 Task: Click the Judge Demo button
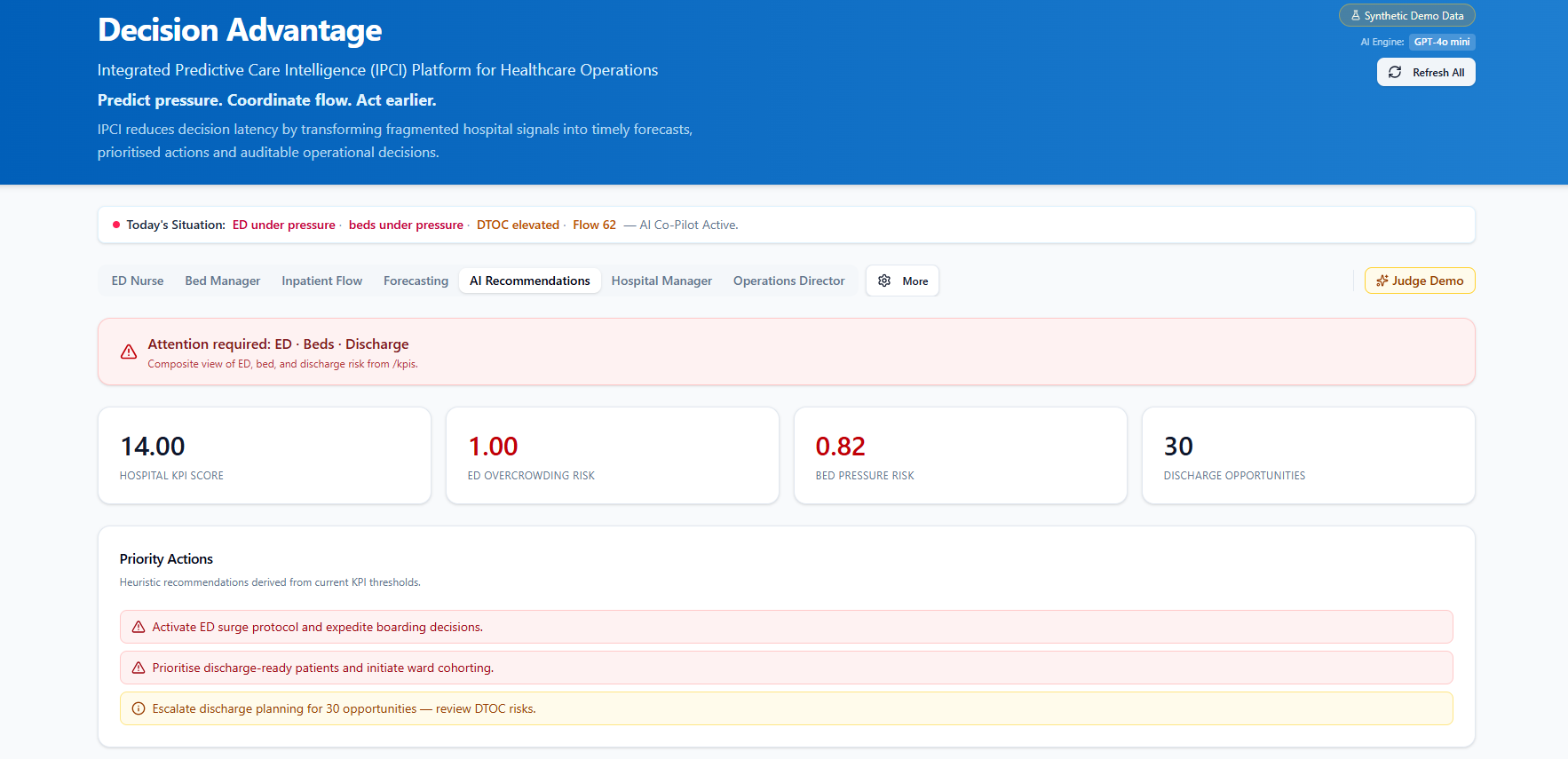(1420, 281)
